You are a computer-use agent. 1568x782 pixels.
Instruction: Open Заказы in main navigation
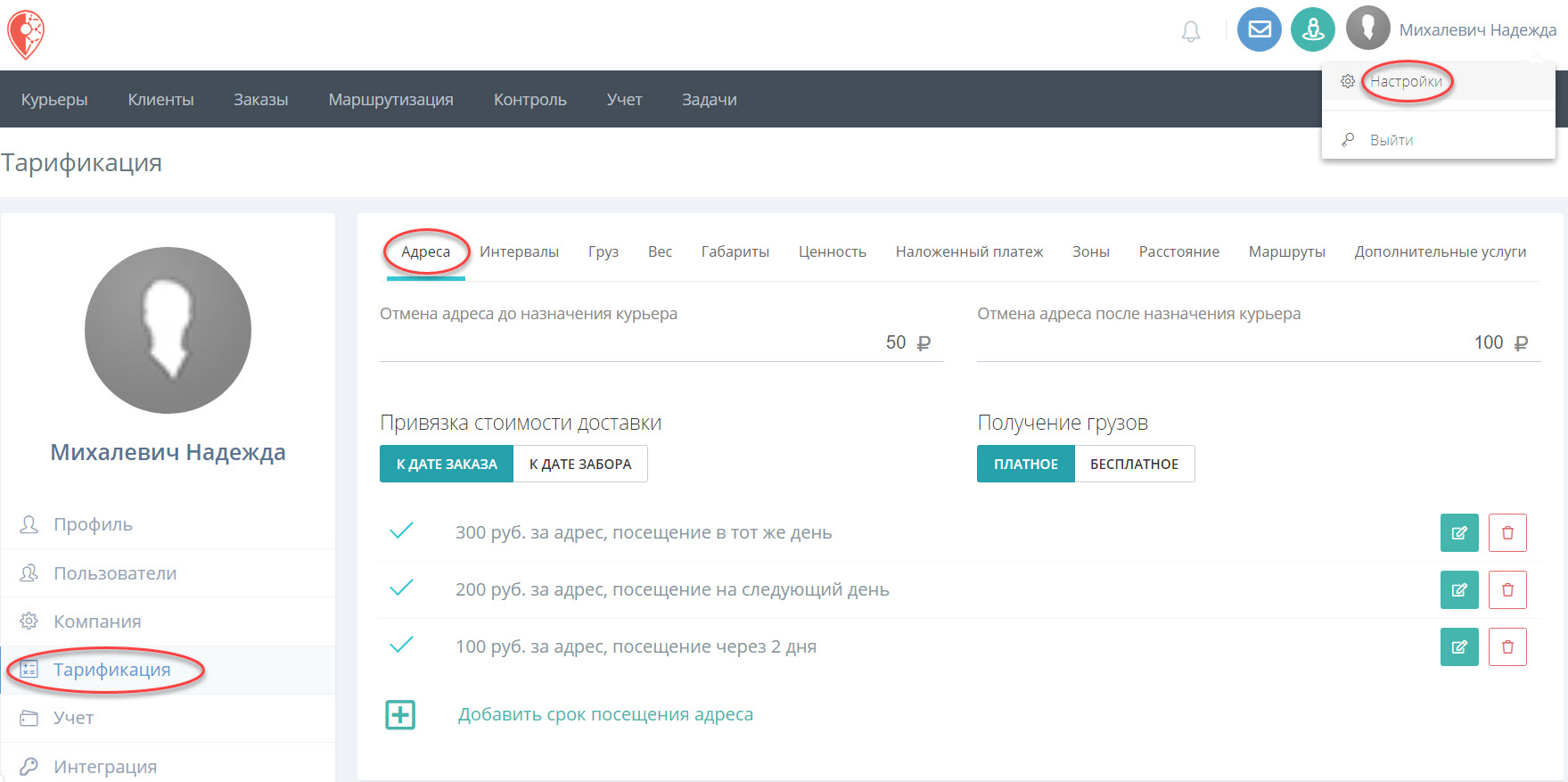tap(261, 99)
